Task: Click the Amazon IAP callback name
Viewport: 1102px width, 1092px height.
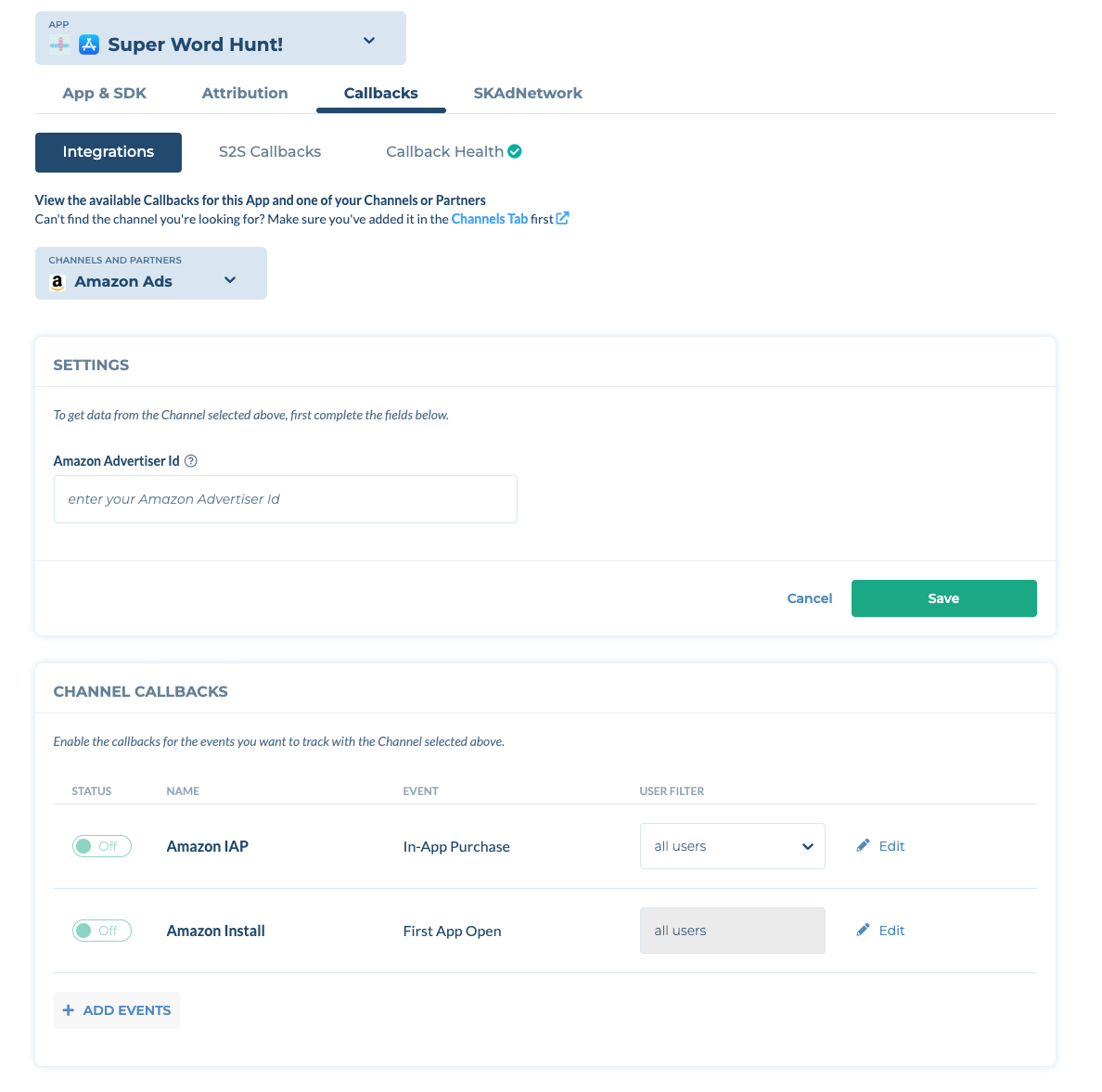Action: coord(208,846)
